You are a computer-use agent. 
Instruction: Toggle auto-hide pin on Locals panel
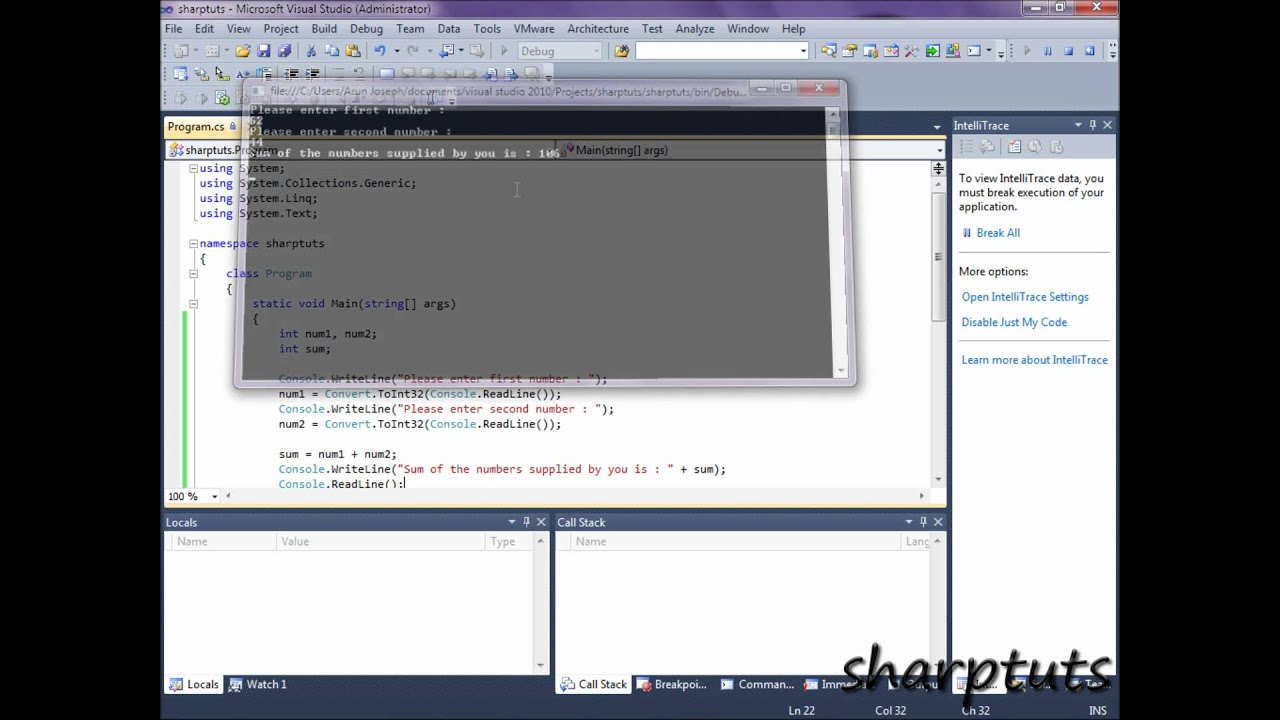526,522
